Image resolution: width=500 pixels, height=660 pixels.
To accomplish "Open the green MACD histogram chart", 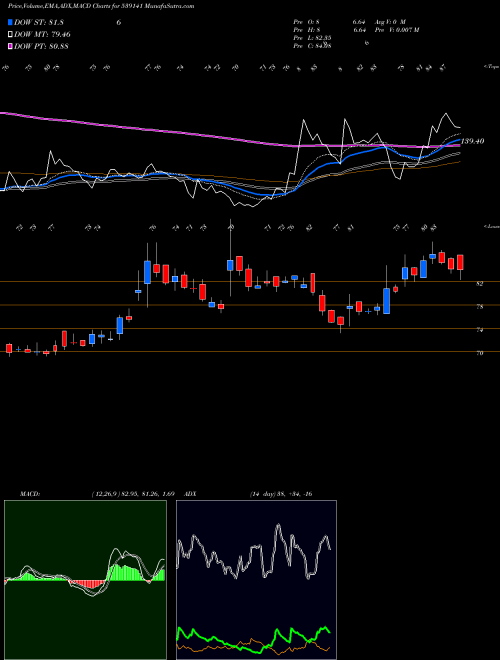I will click(x=85, y=580).
